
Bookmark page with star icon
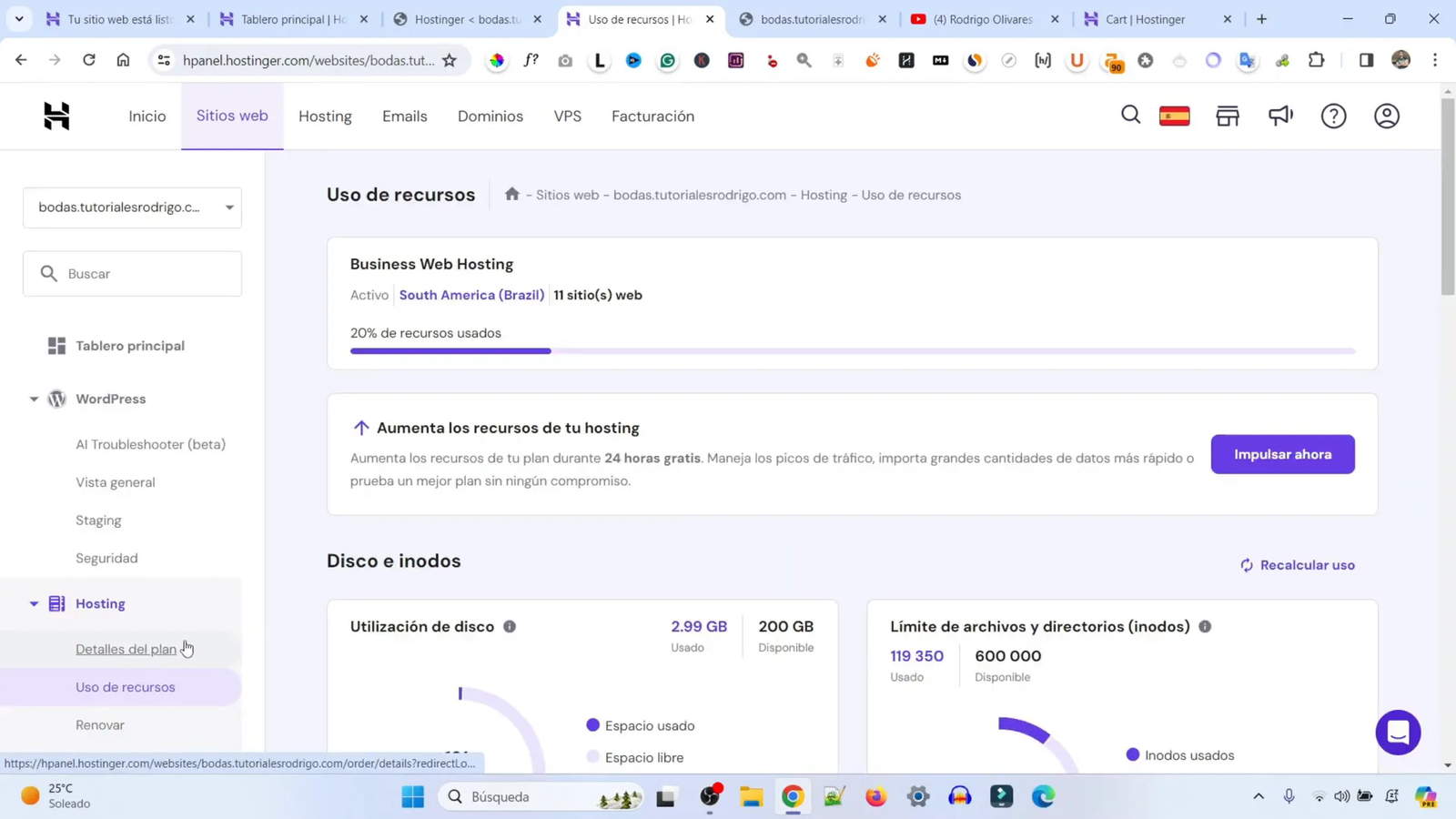[450, 60]
